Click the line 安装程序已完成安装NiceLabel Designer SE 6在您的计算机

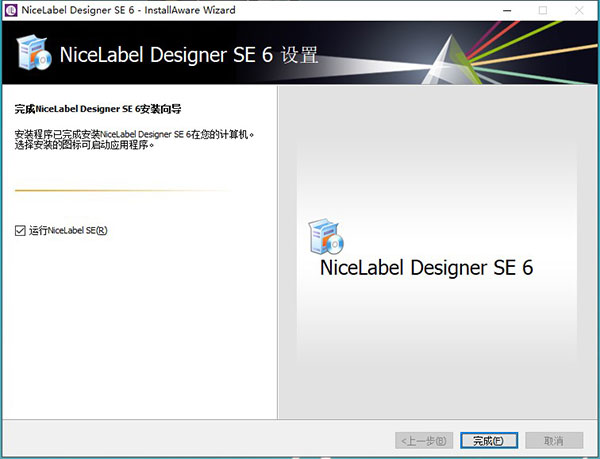pos(134,135)
